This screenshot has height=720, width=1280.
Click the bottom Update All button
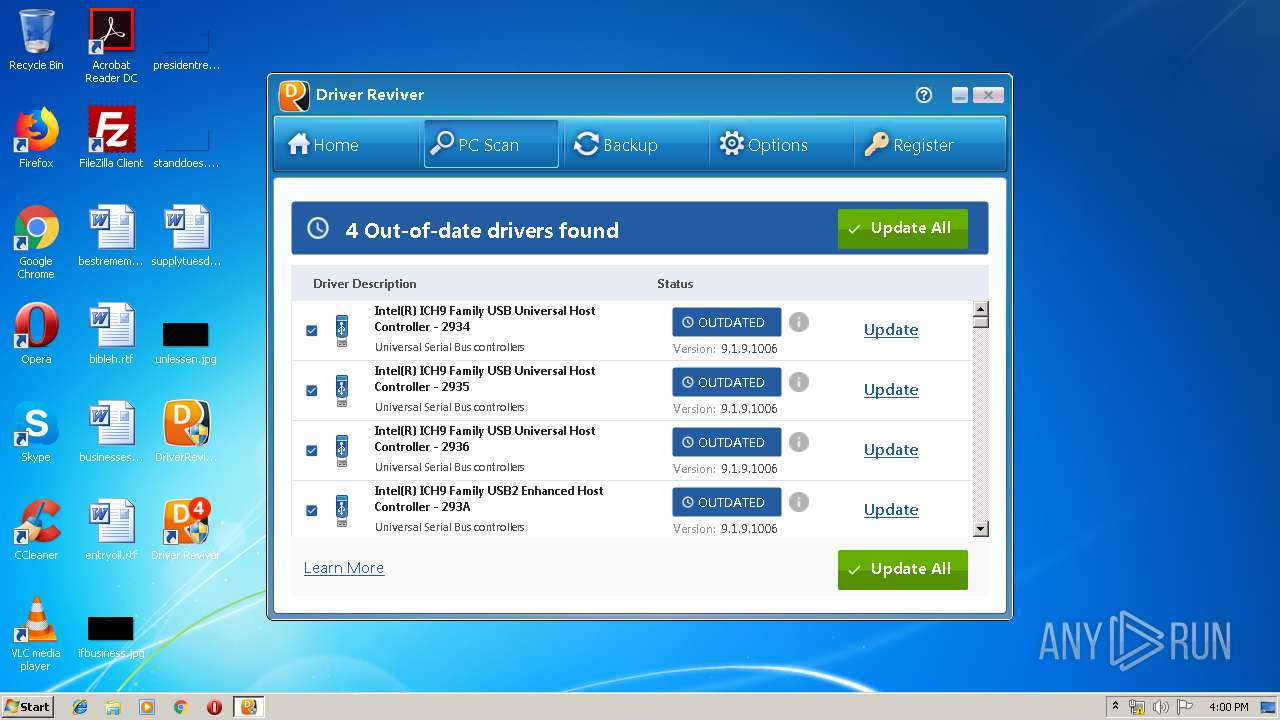point(903,570)
